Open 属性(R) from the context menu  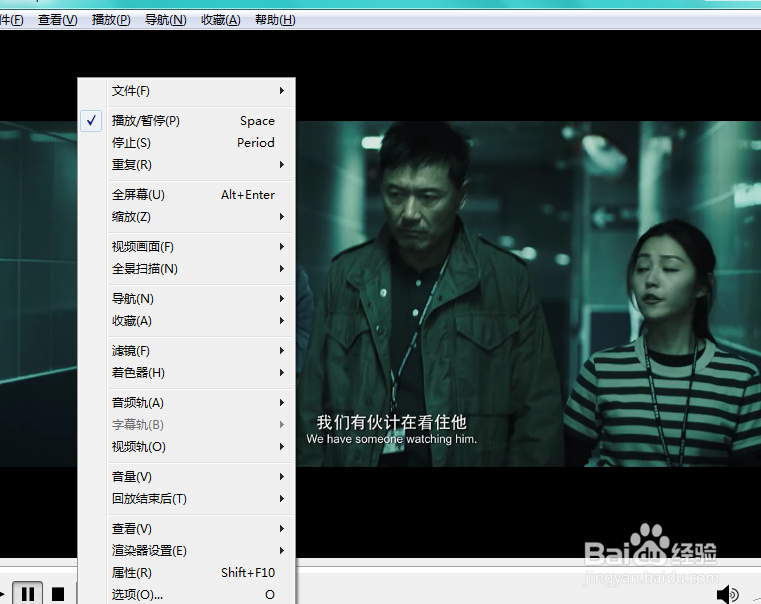click(186, 572)
